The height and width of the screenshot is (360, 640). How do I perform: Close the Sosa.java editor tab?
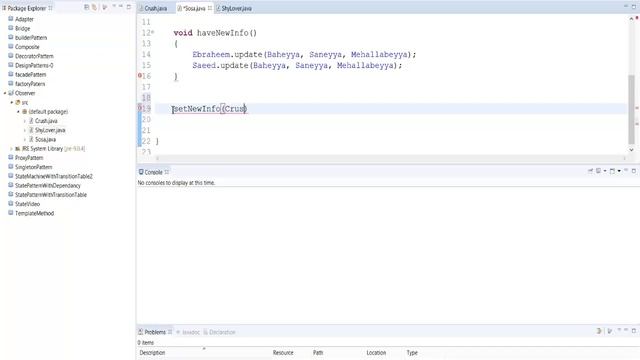click(x=210, y=8)
